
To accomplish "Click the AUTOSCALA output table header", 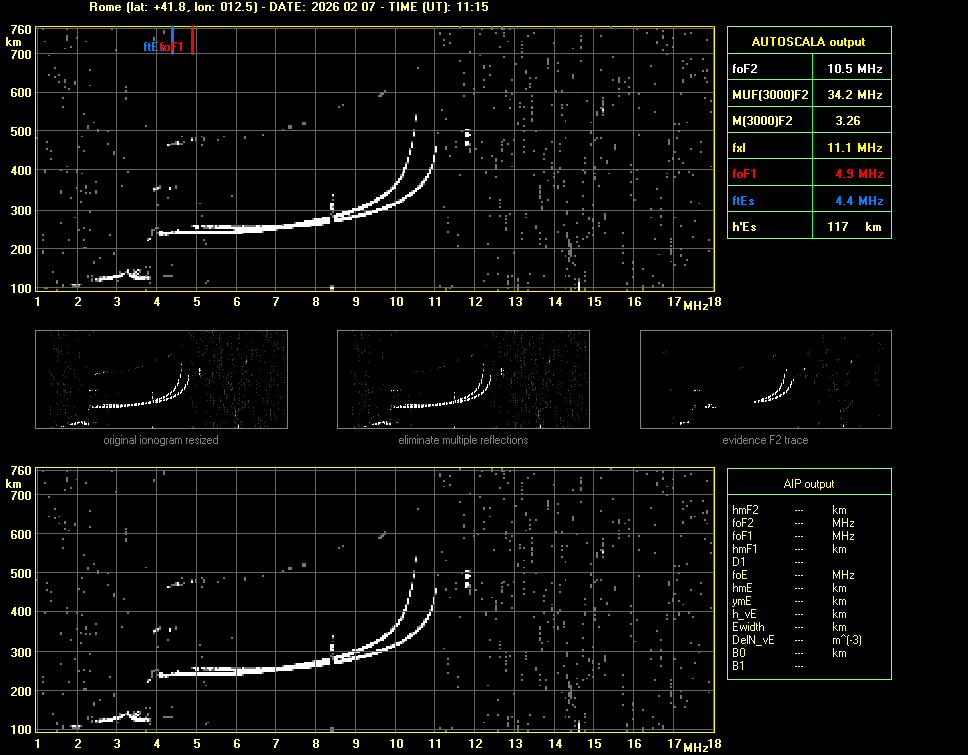I will tap(808, 41).
